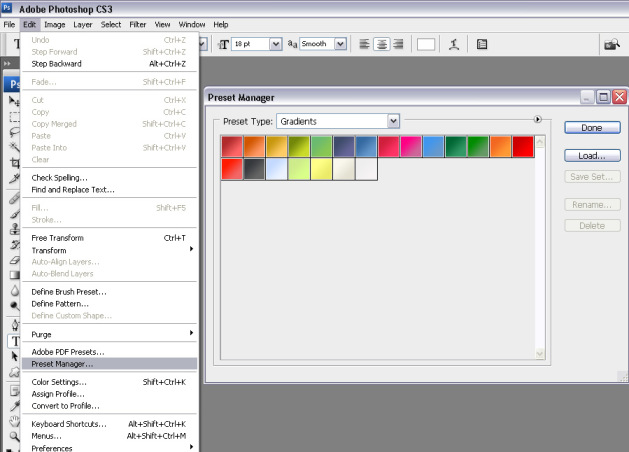Select the Rectangular Marquee tool

[x=14, y=117]
